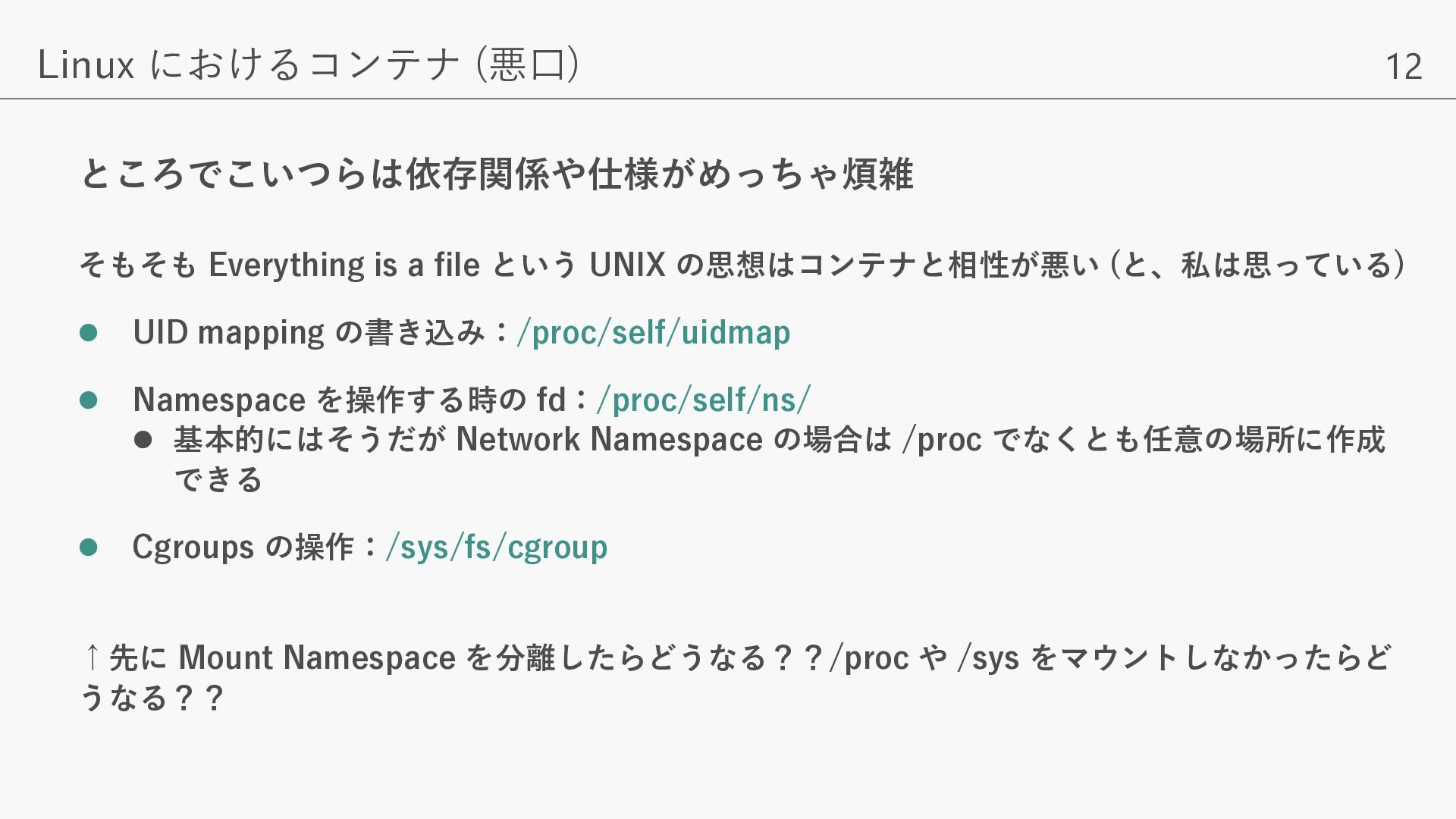Screen dimensions: 1456x819
Task: Click the wrapped "できる" sub-bullet line
Action: (x=218, y=480)
